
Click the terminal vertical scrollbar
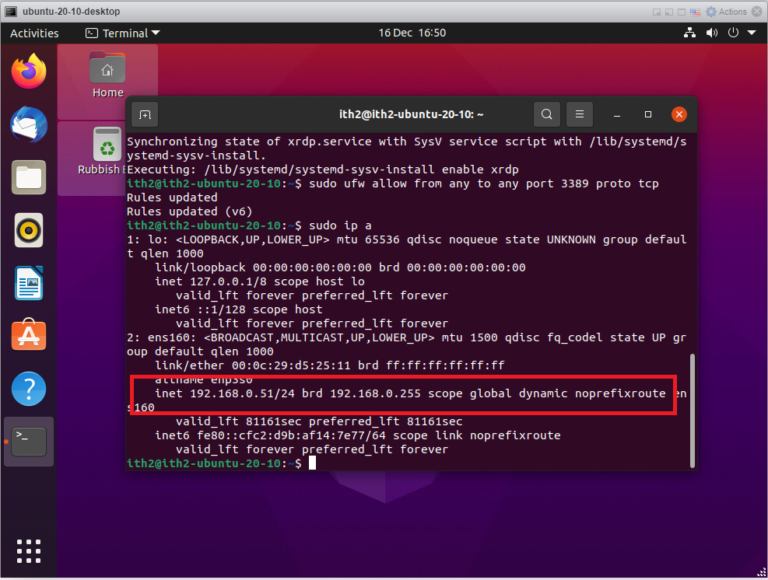[692, 411]
